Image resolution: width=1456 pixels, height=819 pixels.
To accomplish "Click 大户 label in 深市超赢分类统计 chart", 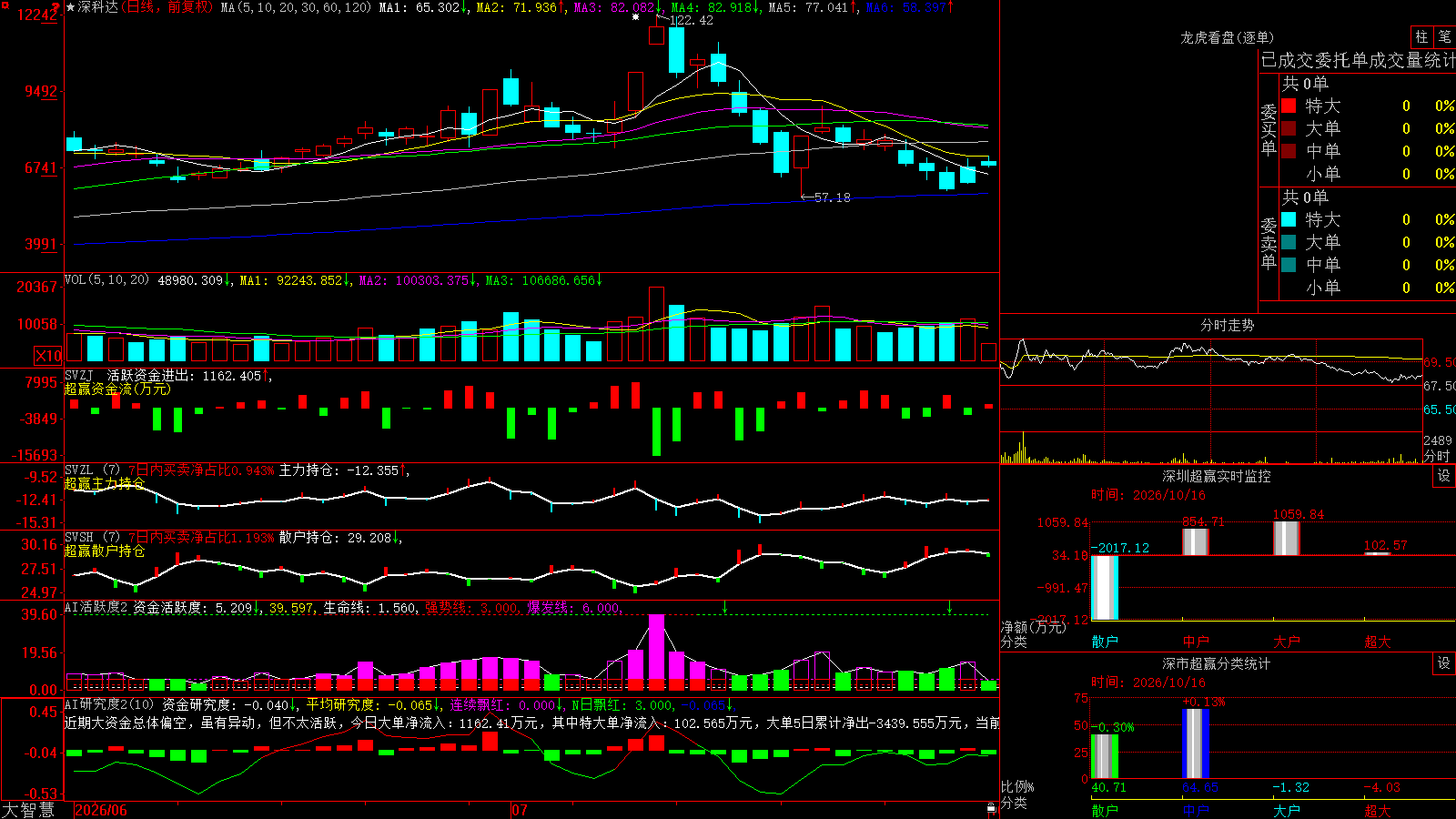I will [x=1287, y=810].
